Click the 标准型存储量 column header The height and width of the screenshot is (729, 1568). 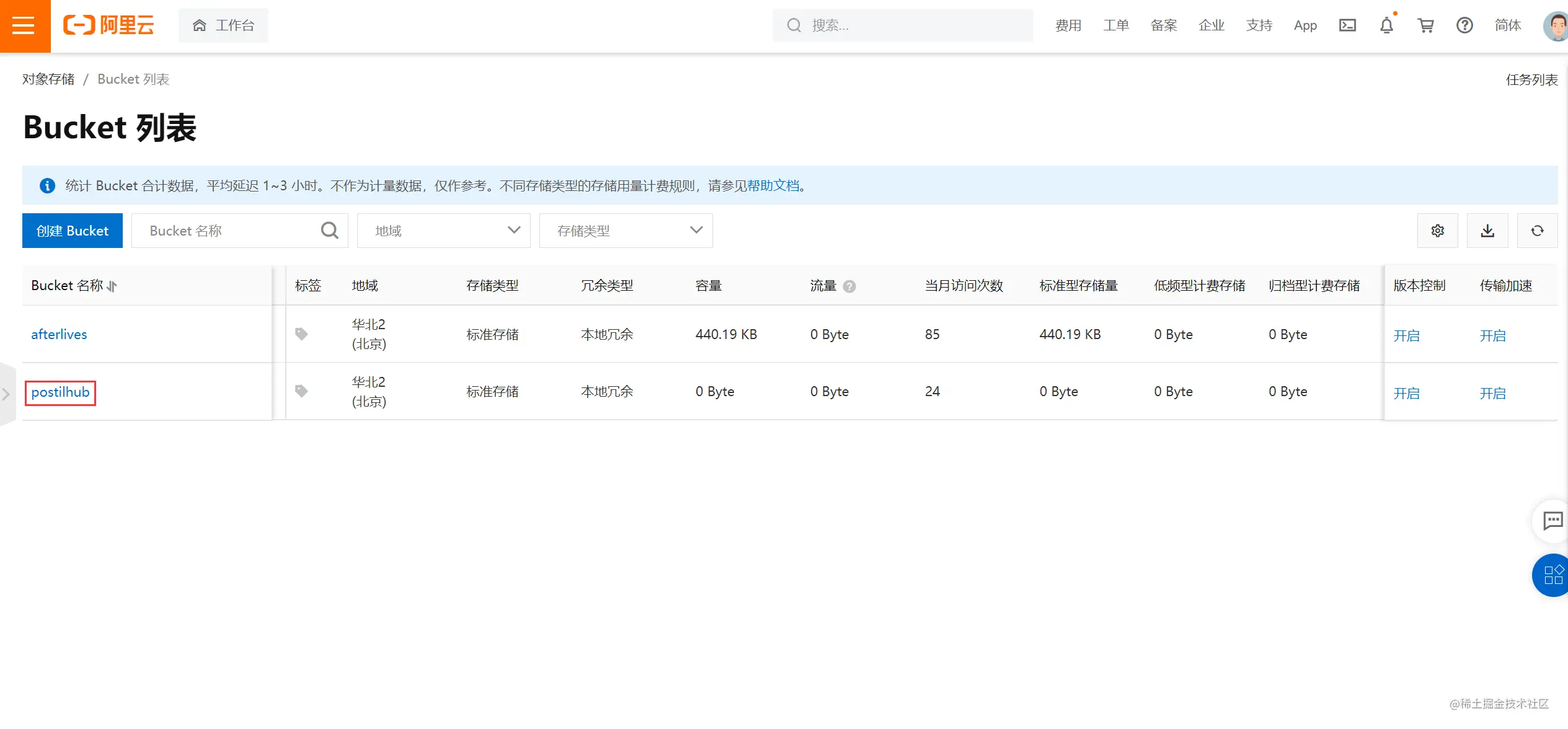coord(1079,286)
